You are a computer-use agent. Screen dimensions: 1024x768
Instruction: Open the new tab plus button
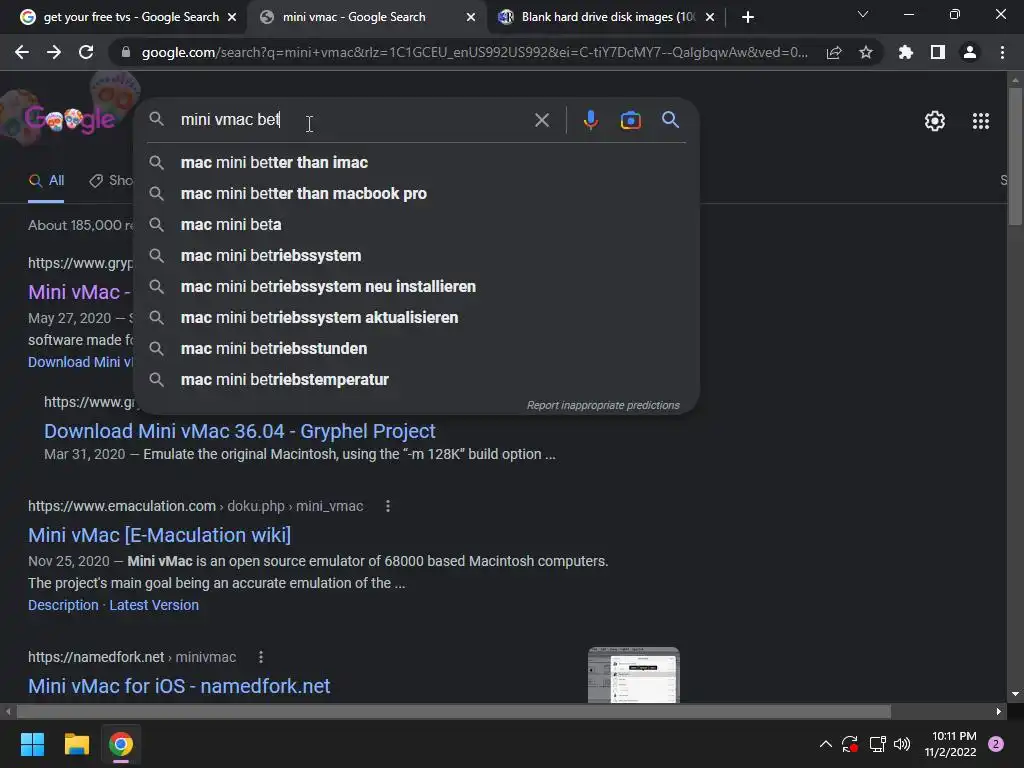click(x=748, y=17)
